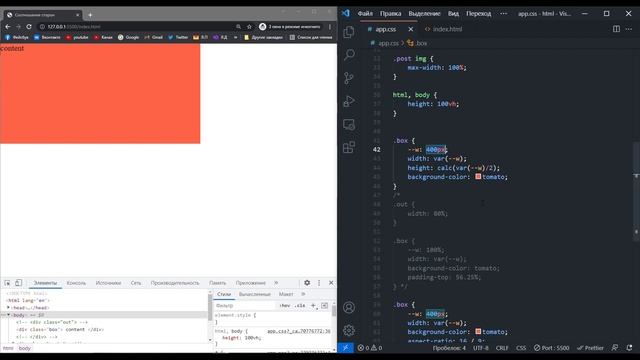Open the app.css source link in Styles

point(299,331)
